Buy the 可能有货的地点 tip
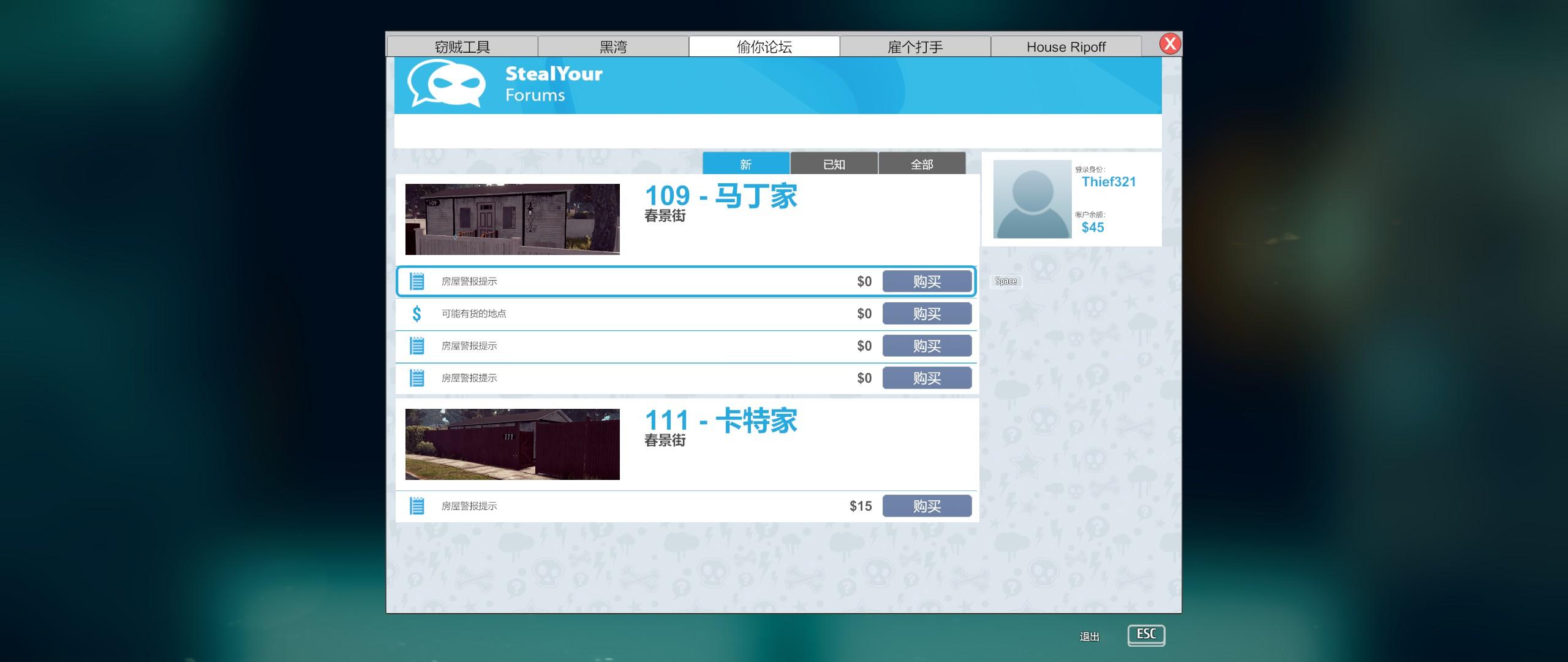This screenshot has width=1568, height=662. (927, 314)
